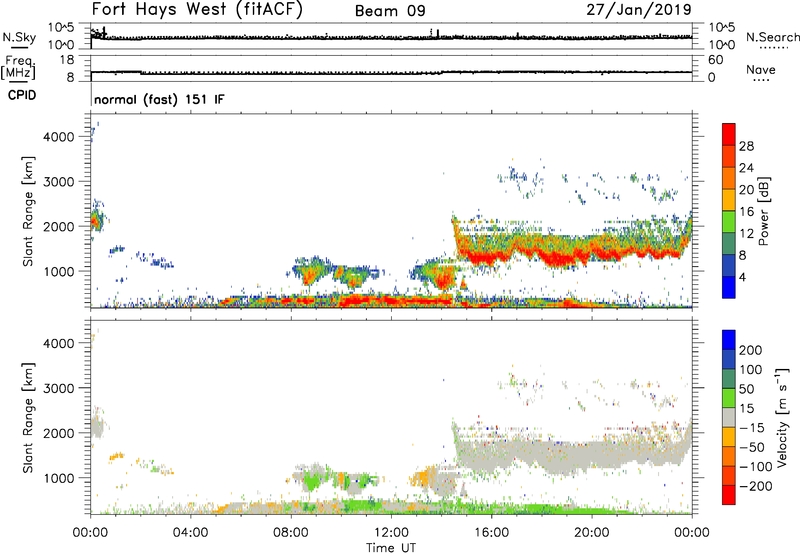Click the '60' Nave axis value
The height and width of the screenshot is (554, 800).
[715, 60]
